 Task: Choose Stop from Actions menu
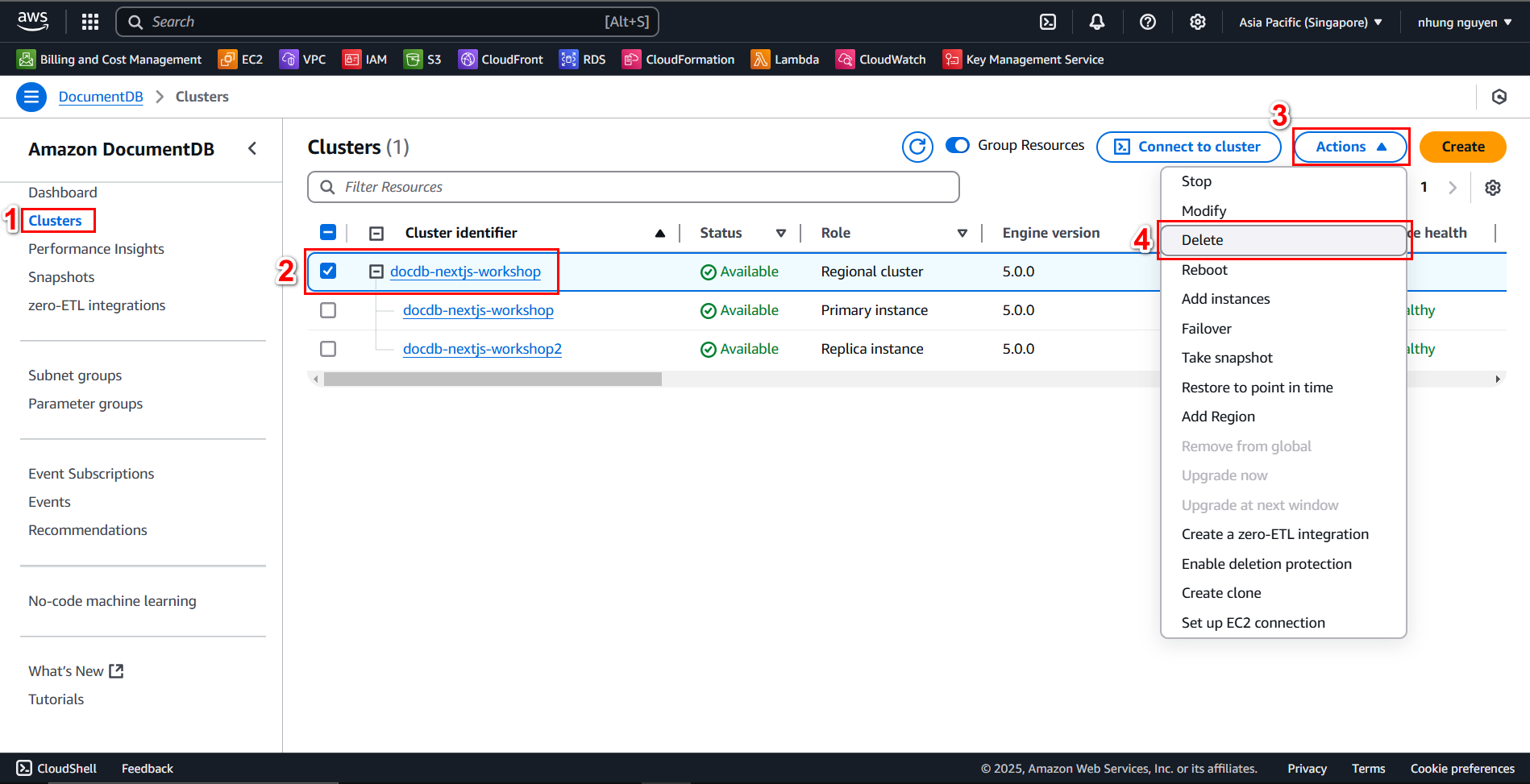point(1283,181)
